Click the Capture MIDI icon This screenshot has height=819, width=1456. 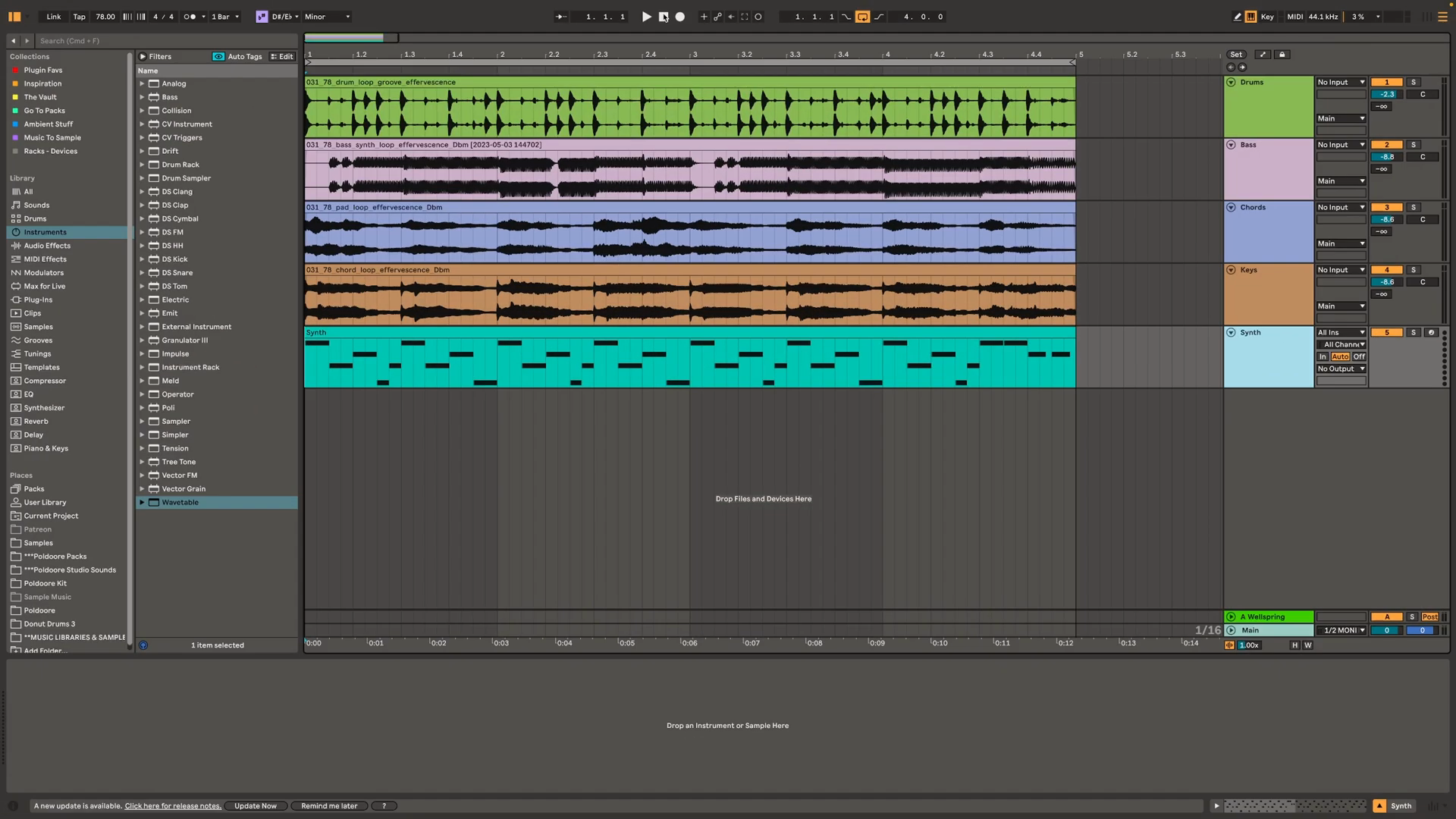coord(745,17)
